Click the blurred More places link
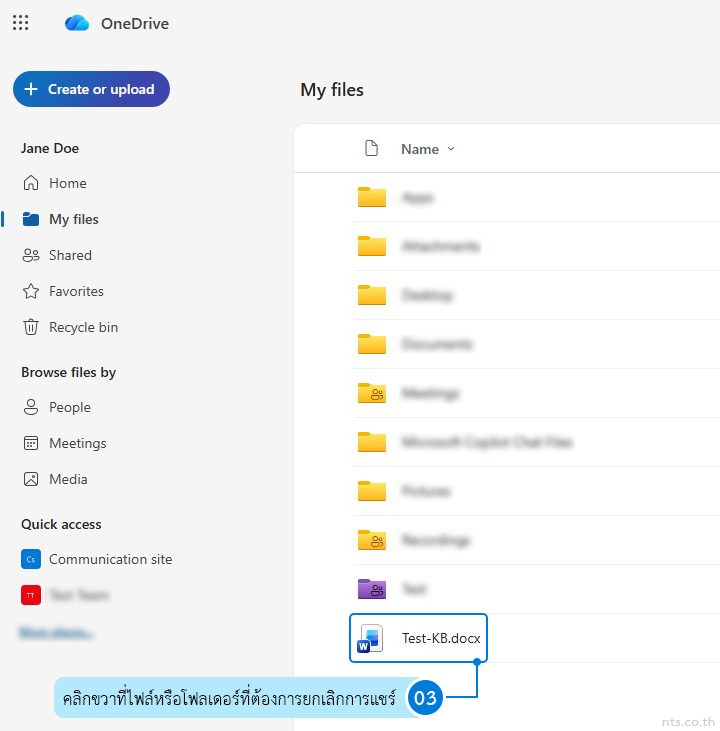This screenshot has height=731, width=720. 56,633
